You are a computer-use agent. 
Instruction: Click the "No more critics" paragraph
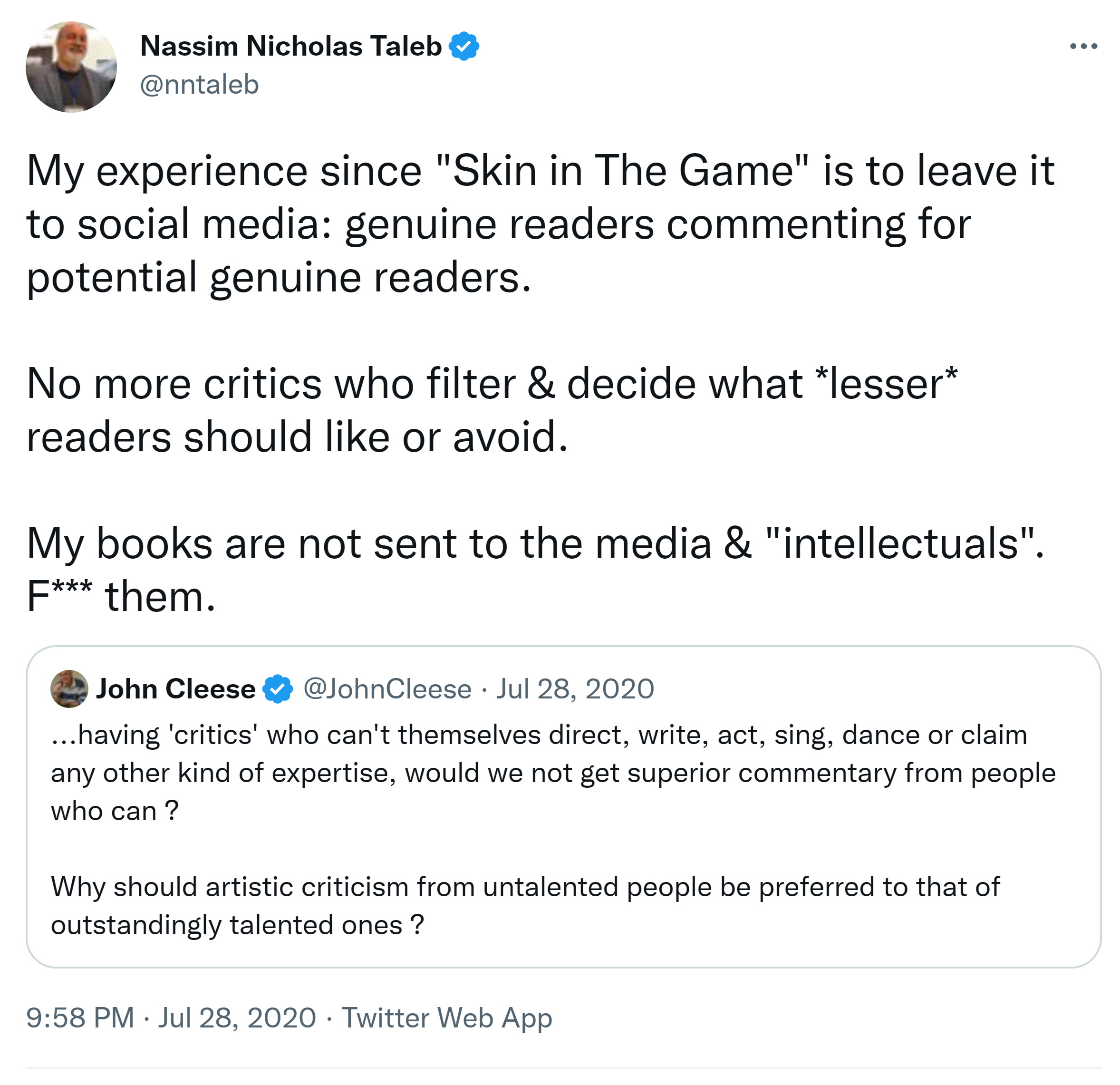[x=492, y=410]
